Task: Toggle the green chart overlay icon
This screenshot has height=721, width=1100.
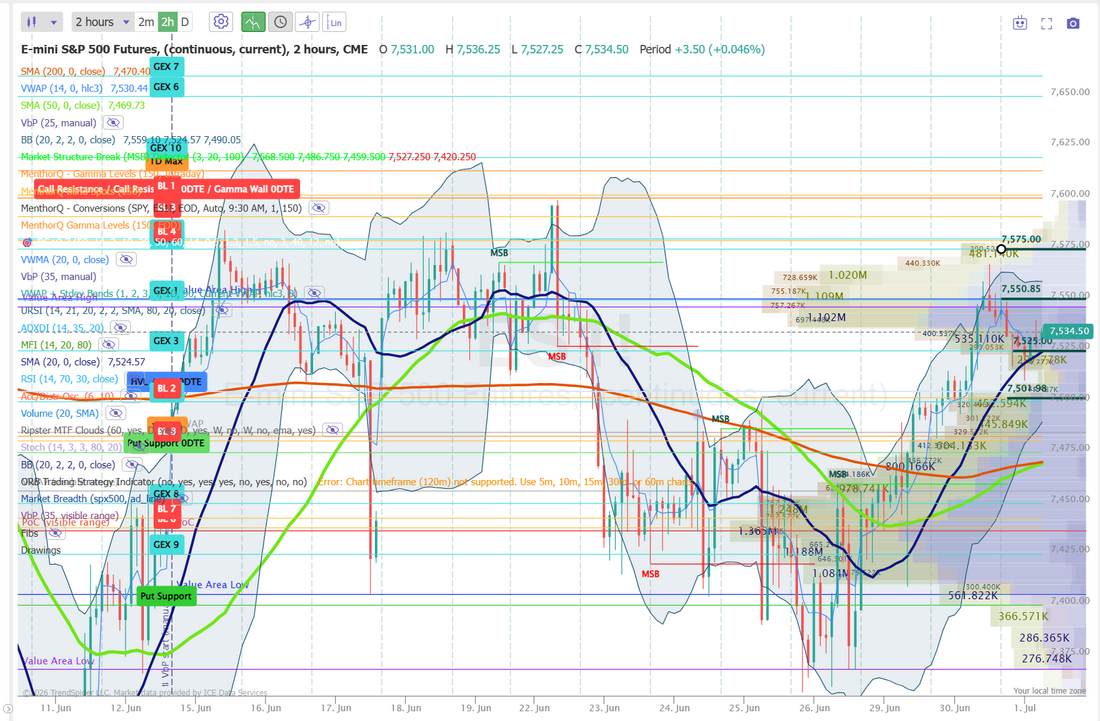Action: tap(253, 22)
